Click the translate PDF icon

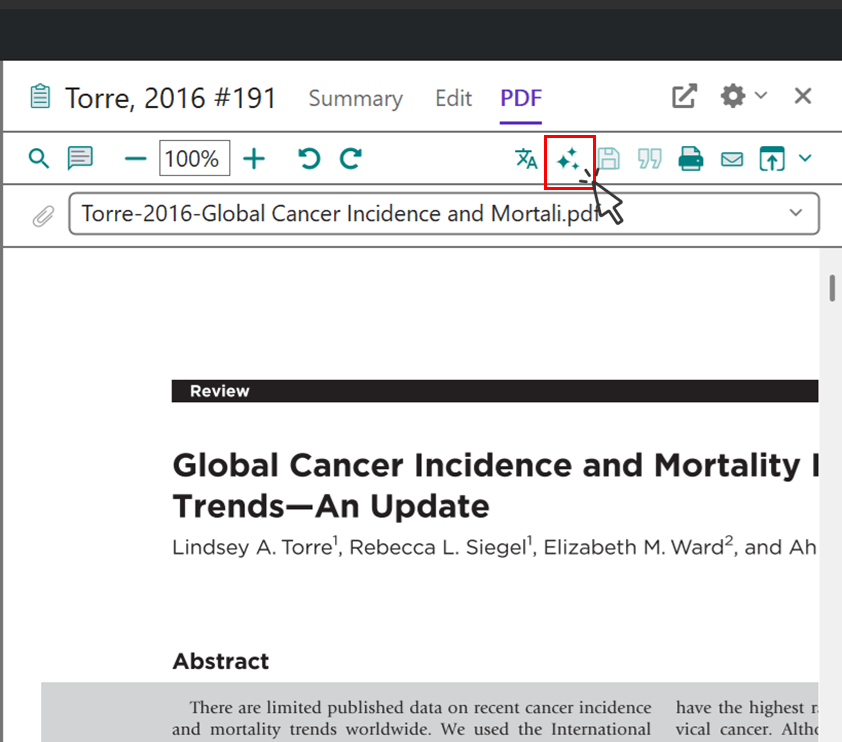tap(526, 158)
